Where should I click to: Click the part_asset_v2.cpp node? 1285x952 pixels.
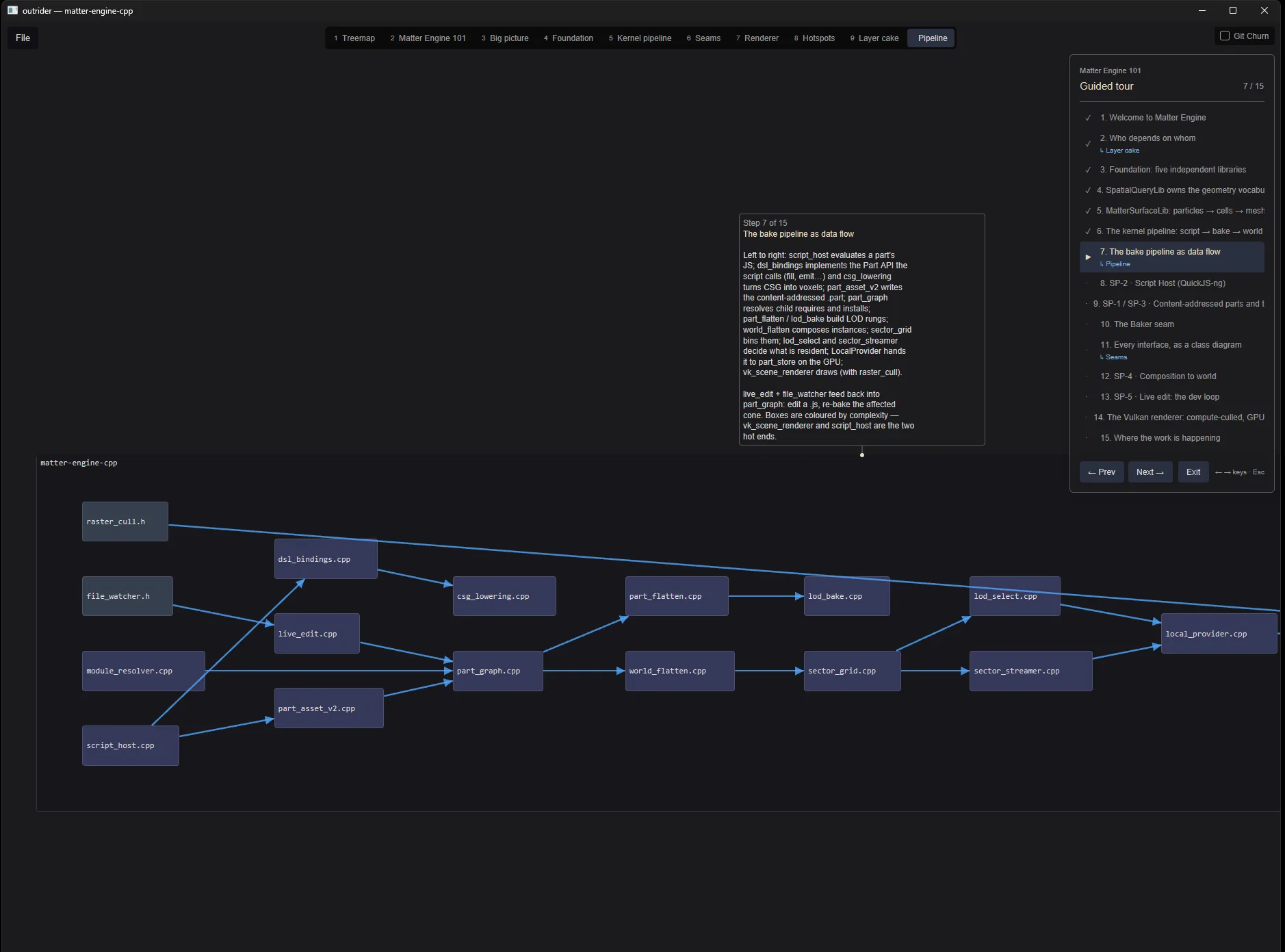(x=329, y=708)
